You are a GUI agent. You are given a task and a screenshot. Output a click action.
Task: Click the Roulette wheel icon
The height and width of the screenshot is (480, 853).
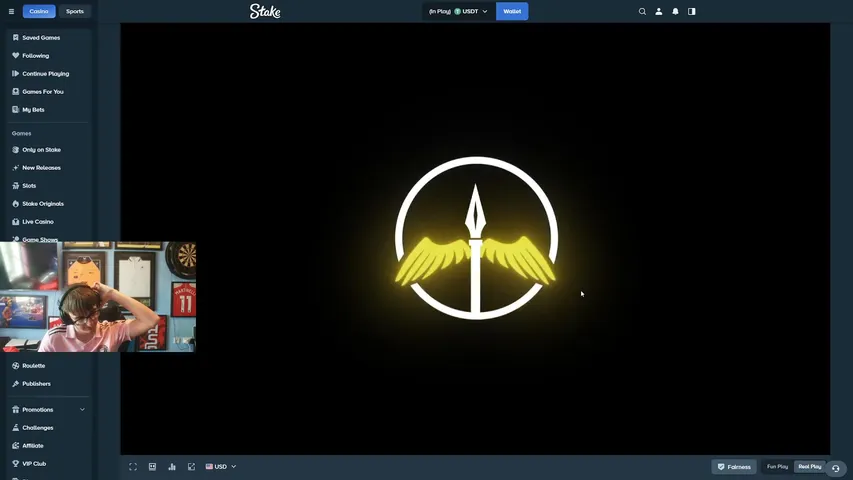(x=15, y=366)
